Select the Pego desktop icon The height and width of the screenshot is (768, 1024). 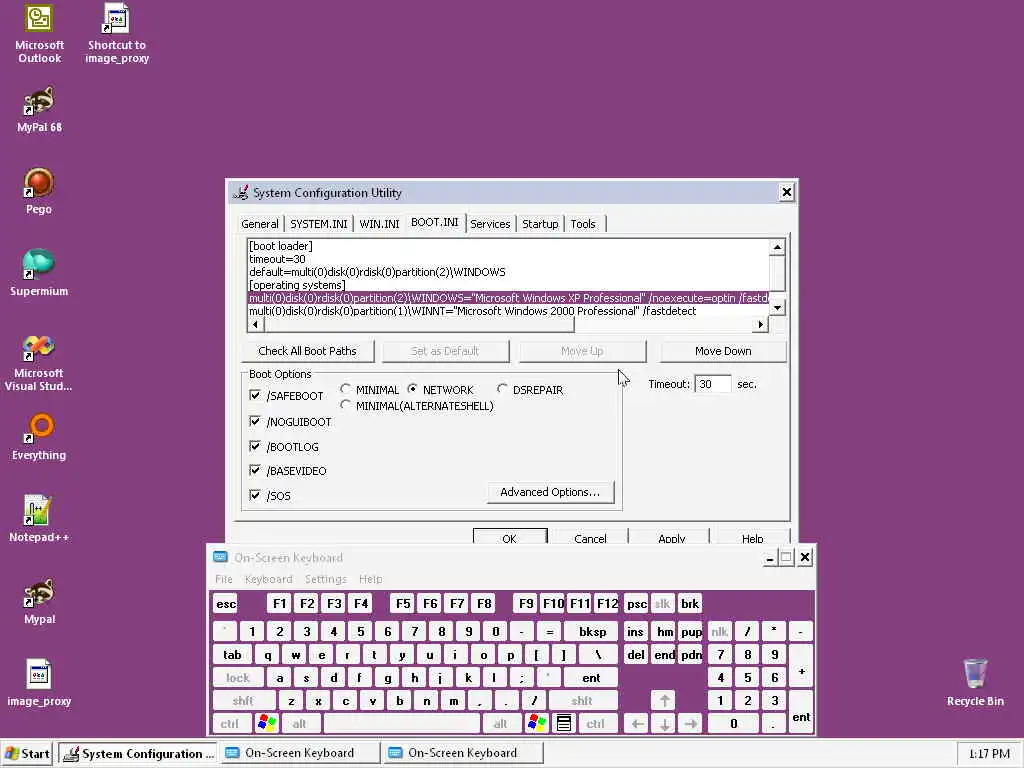(x=39, y=191)
